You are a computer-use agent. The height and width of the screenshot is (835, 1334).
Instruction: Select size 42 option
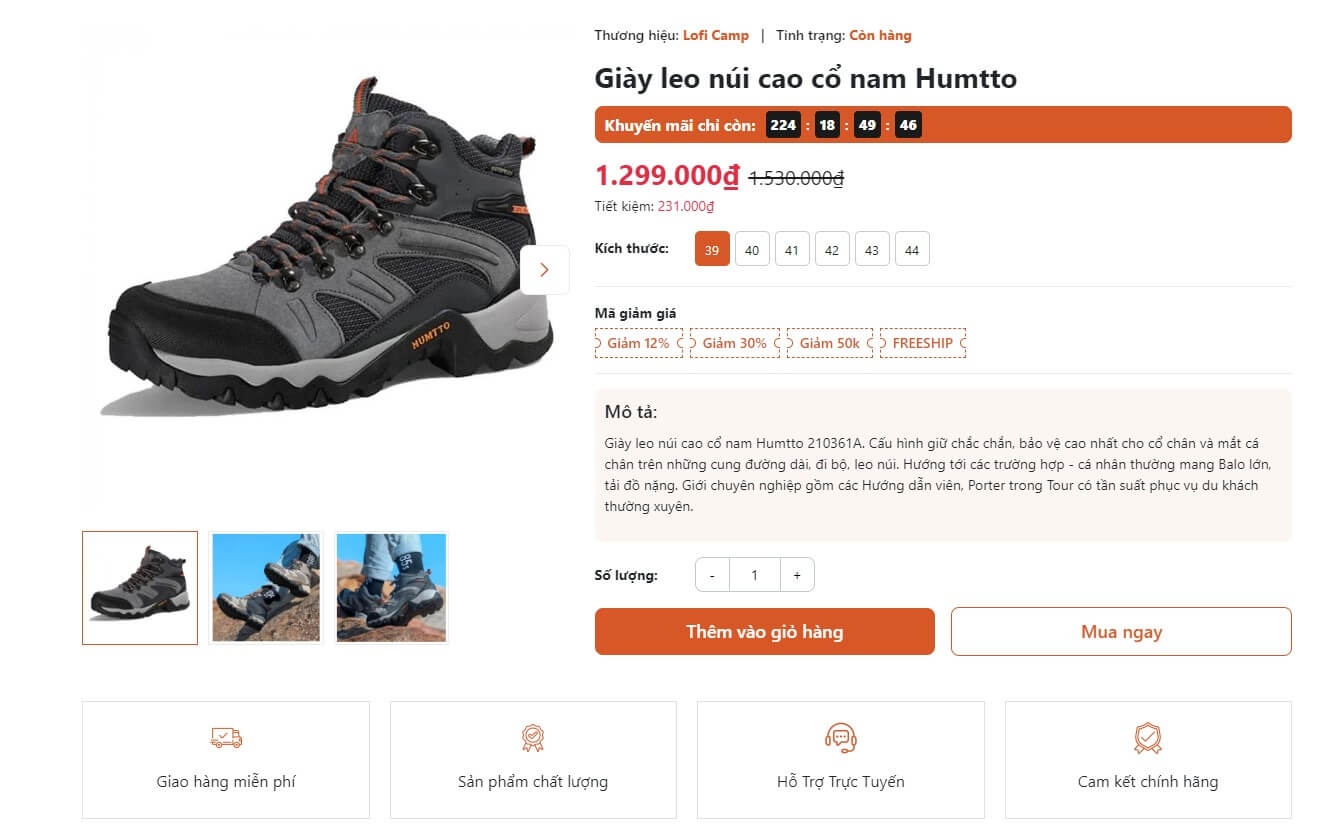point(832,250)
